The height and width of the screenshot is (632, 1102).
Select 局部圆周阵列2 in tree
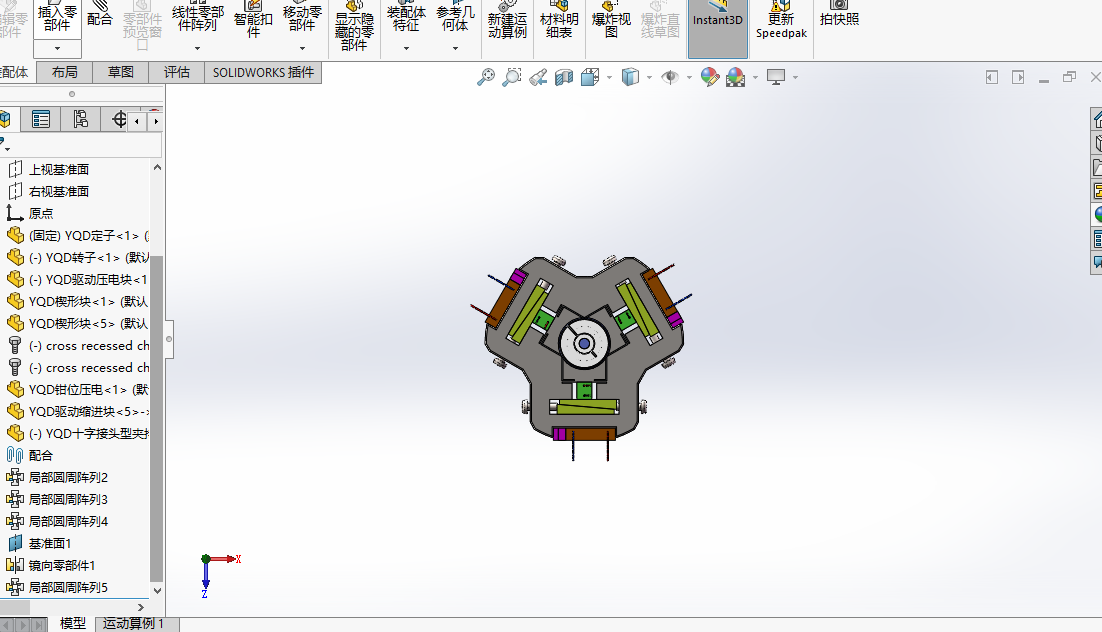(x=68, y=477)
